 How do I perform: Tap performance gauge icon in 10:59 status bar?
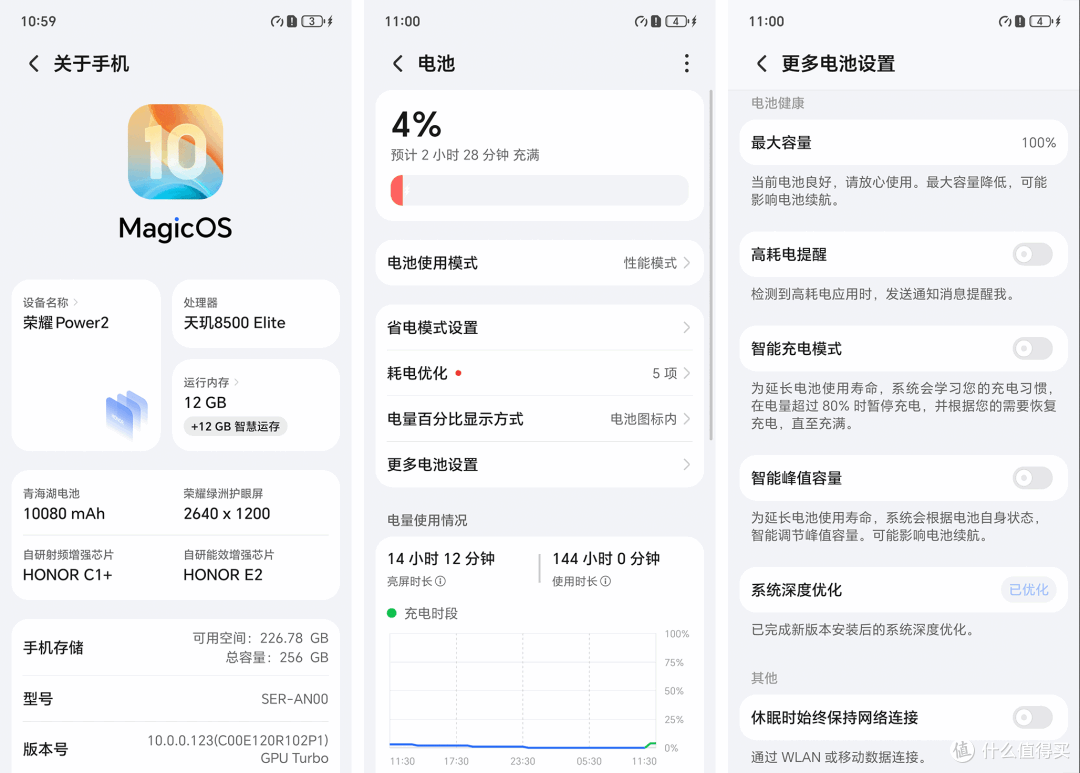pyautogui.click(x=277, y=21)
